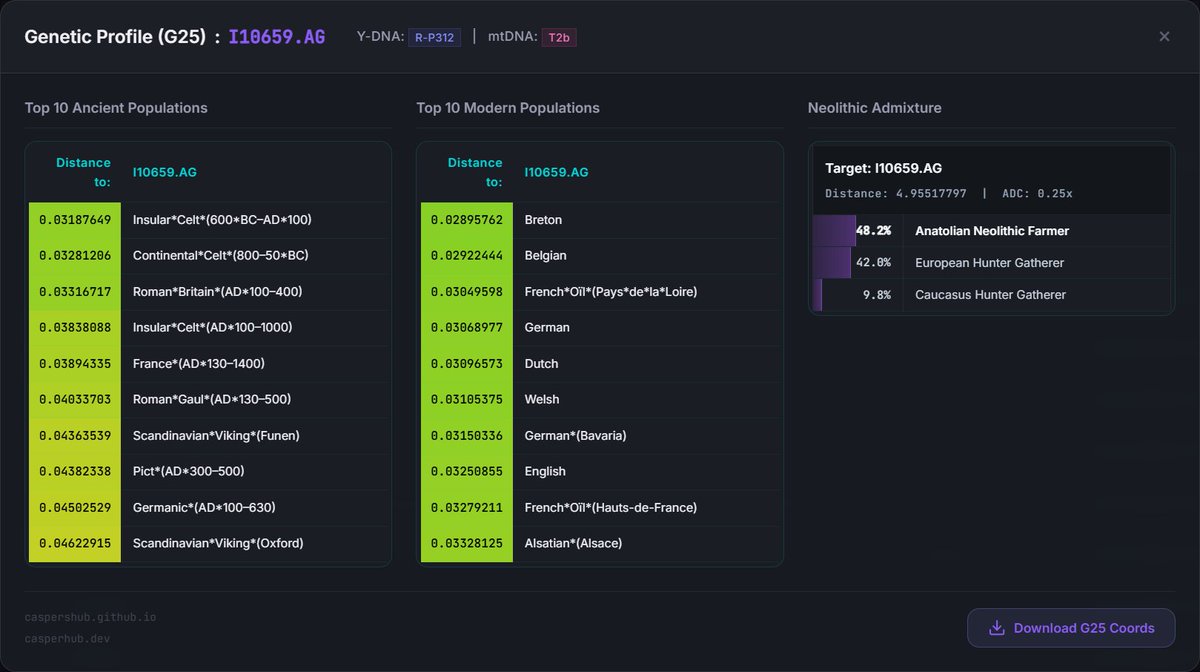Select Scandinavian*Viking*(Oxford) row
Viewport: 1200px width, 672px height.
pyautogui.click(x=208, y=544)
